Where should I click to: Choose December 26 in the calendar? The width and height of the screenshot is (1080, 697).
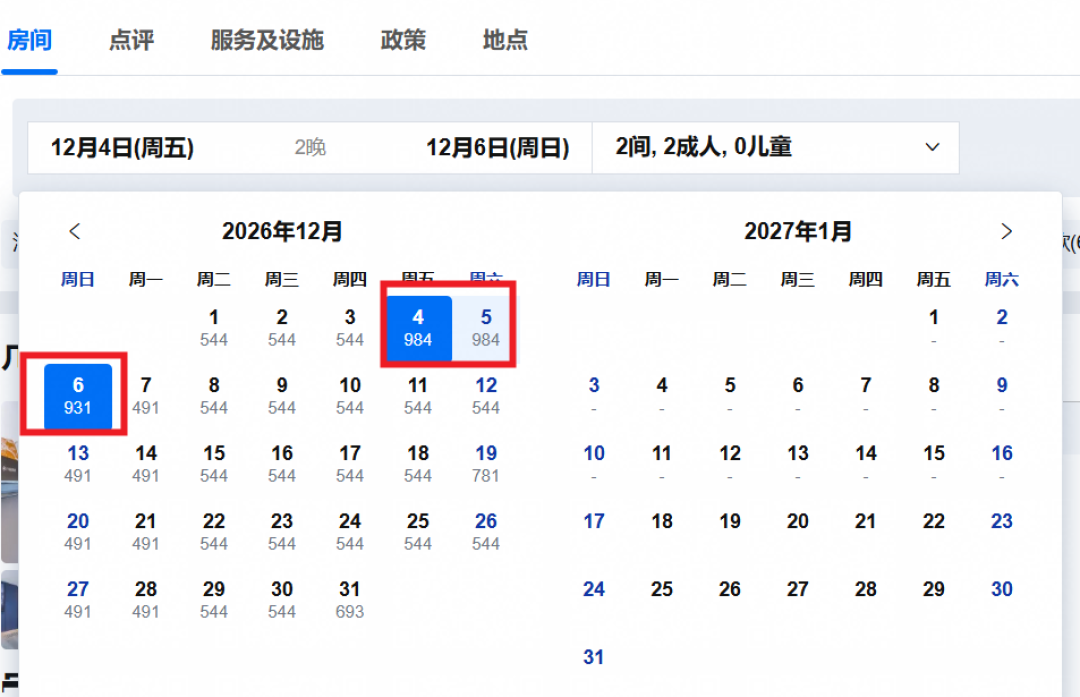tap(486, 532)
